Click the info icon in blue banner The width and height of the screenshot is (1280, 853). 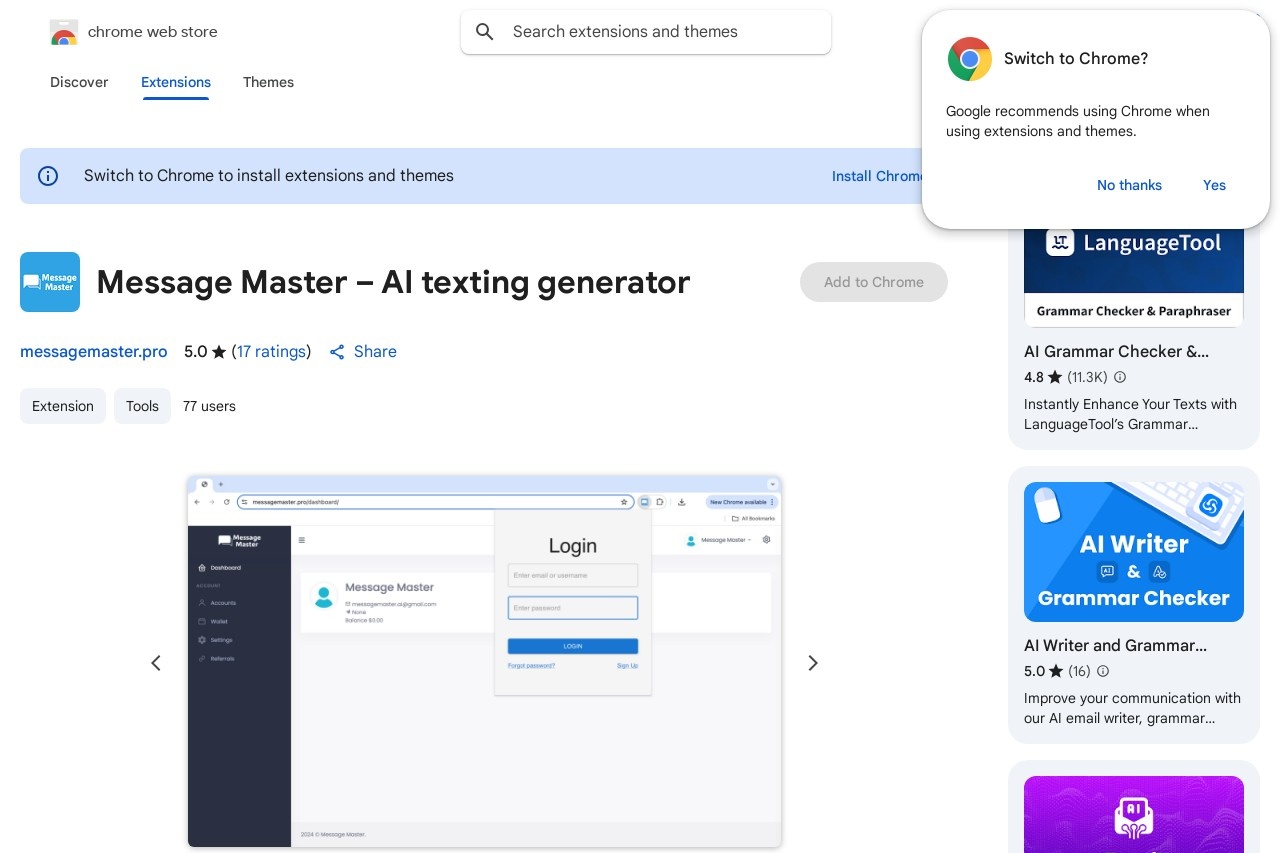(x=48, y=176)
